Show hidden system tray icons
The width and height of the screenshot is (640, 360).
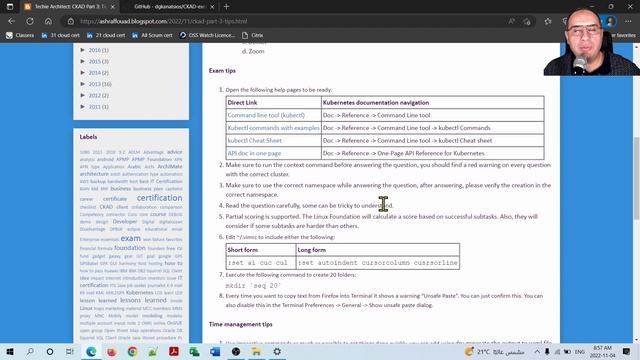coord(537,351)
